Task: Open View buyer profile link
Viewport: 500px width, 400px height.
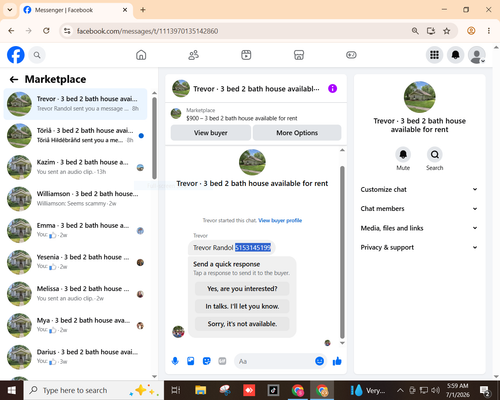Action: [x=280, y=220]
